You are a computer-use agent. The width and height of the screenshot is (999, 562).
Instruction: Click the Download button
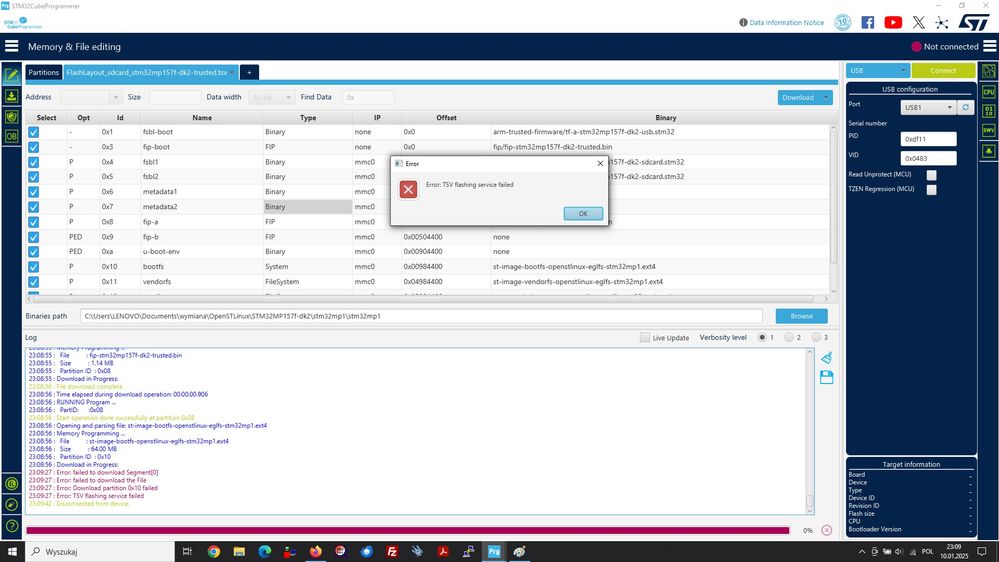point(798,97)
